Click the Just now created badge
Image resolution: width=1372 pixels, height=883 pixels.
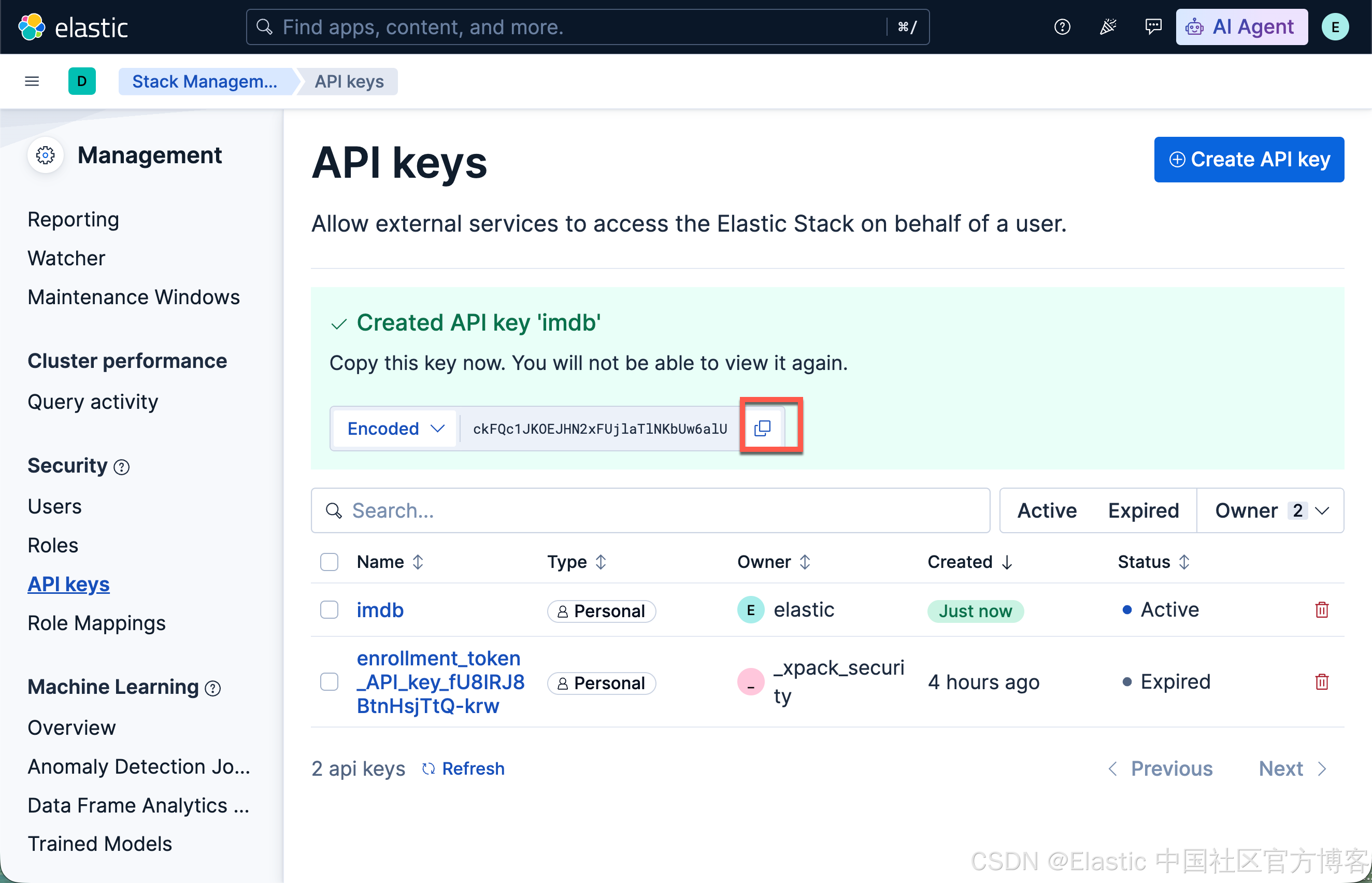(975, 610)
